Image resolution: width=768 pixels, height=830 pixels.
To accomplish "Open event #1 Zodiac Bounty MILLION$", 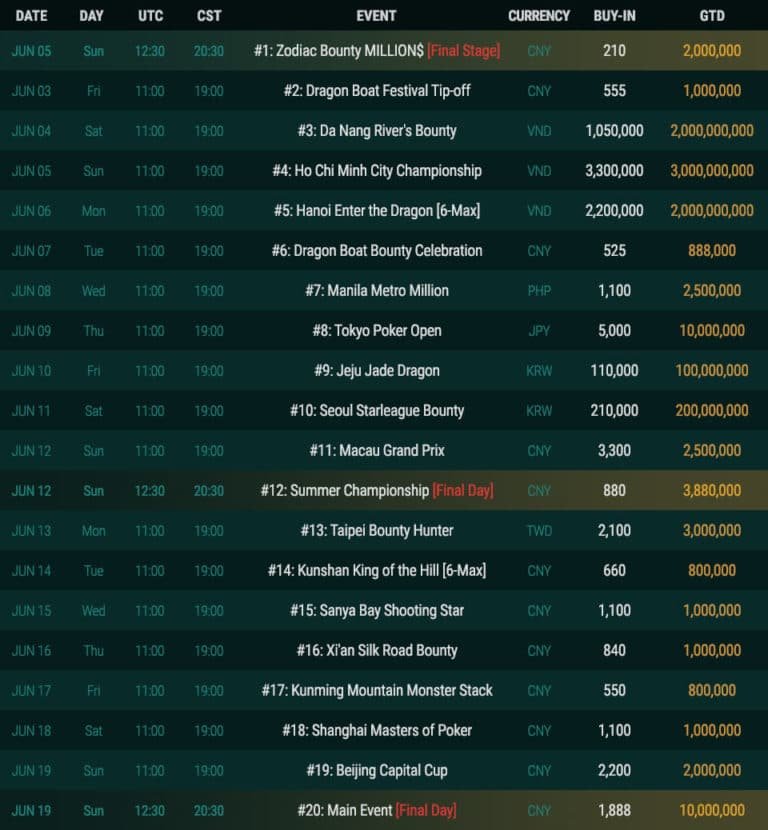I will point(376,50).
